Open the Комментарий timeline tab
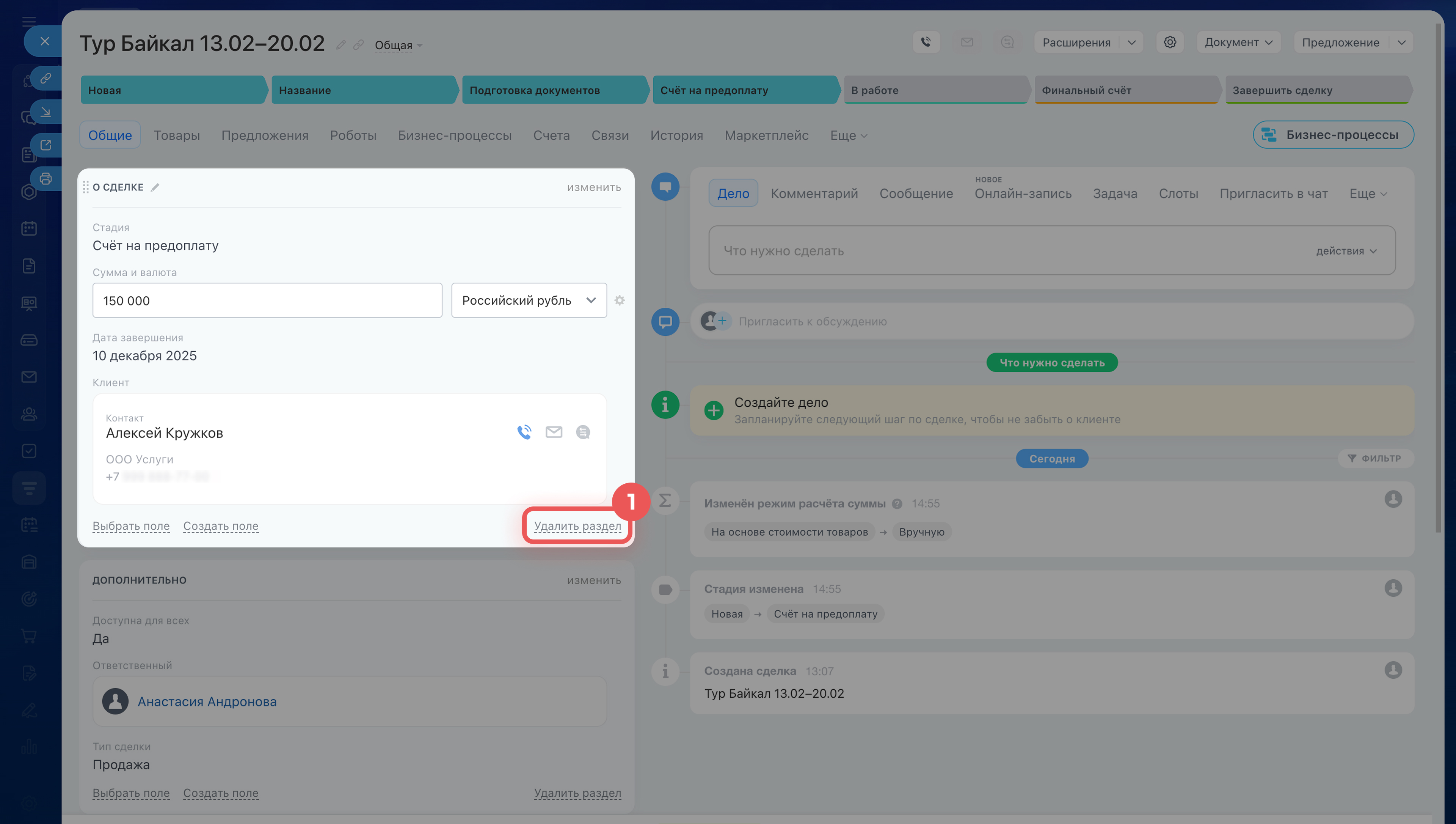Viewport: 1456px width, 824px height. pyautogui.click(x=814, y=193)
